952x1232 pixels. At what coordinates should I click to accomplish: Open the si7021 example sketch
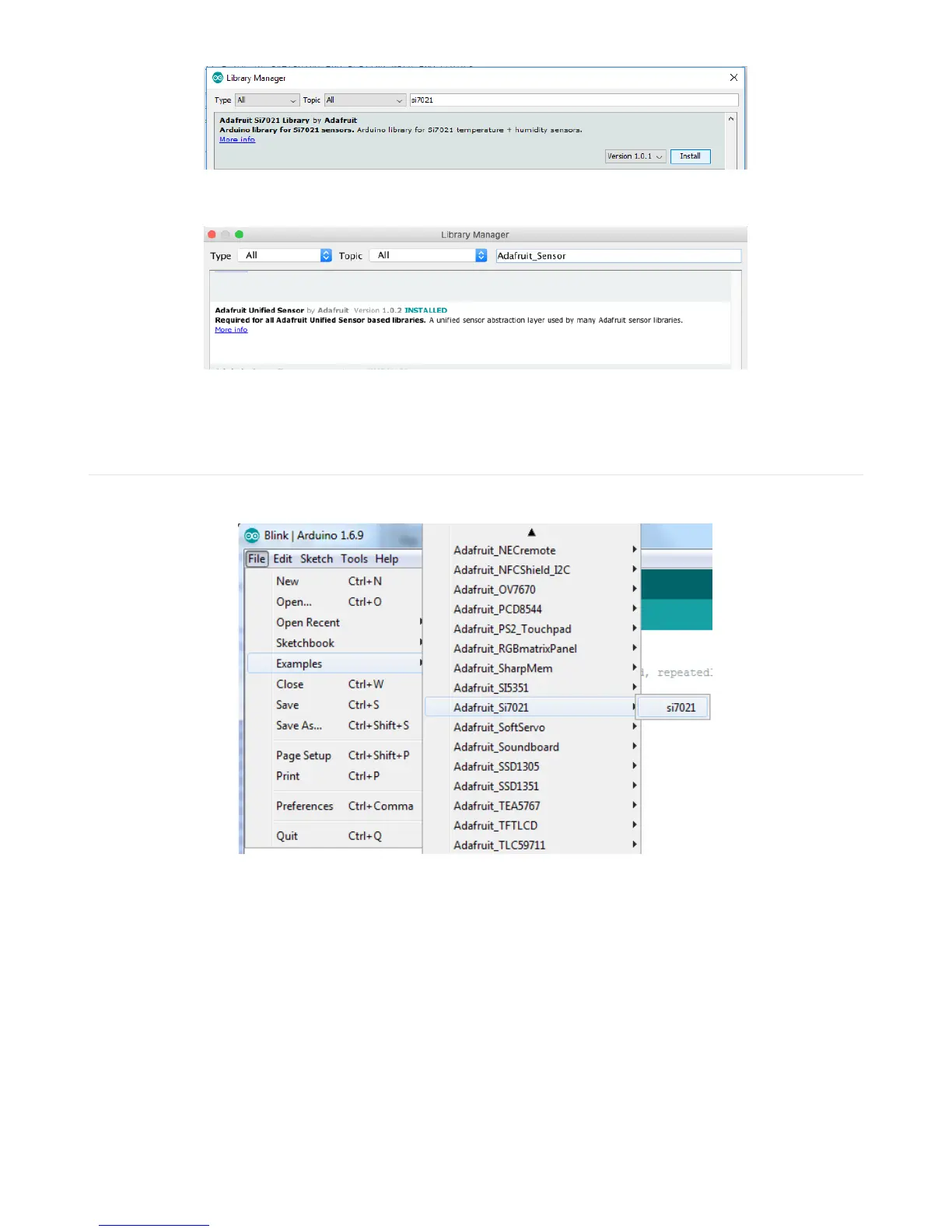[673, 707]
